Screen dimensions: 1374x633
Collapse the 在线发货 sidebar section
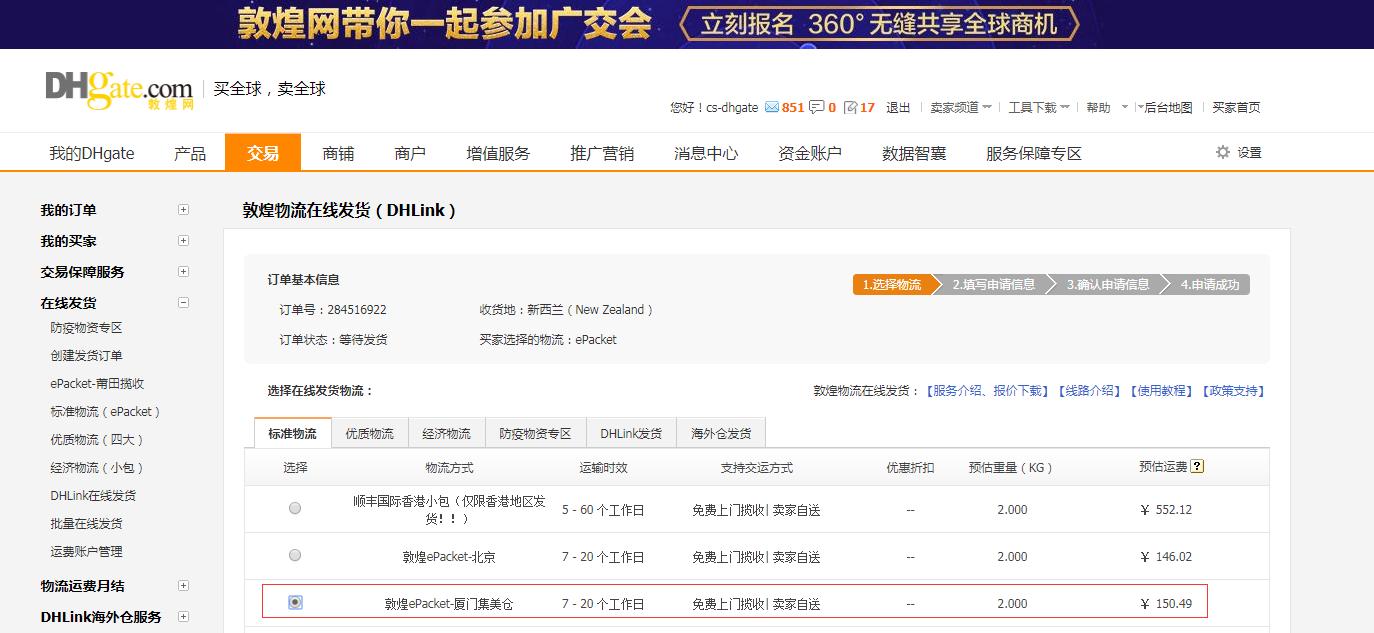coord(184,302)
